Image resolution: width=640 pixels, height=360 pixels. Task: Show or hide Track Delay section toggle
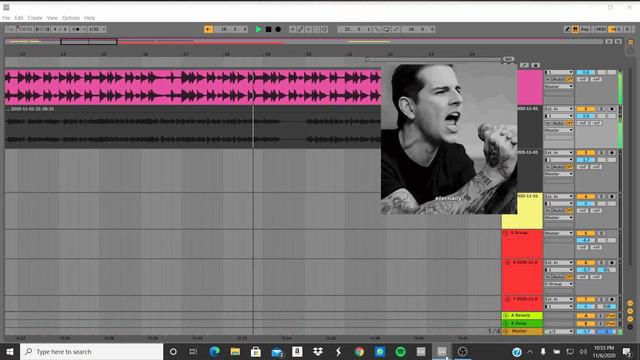630,327
